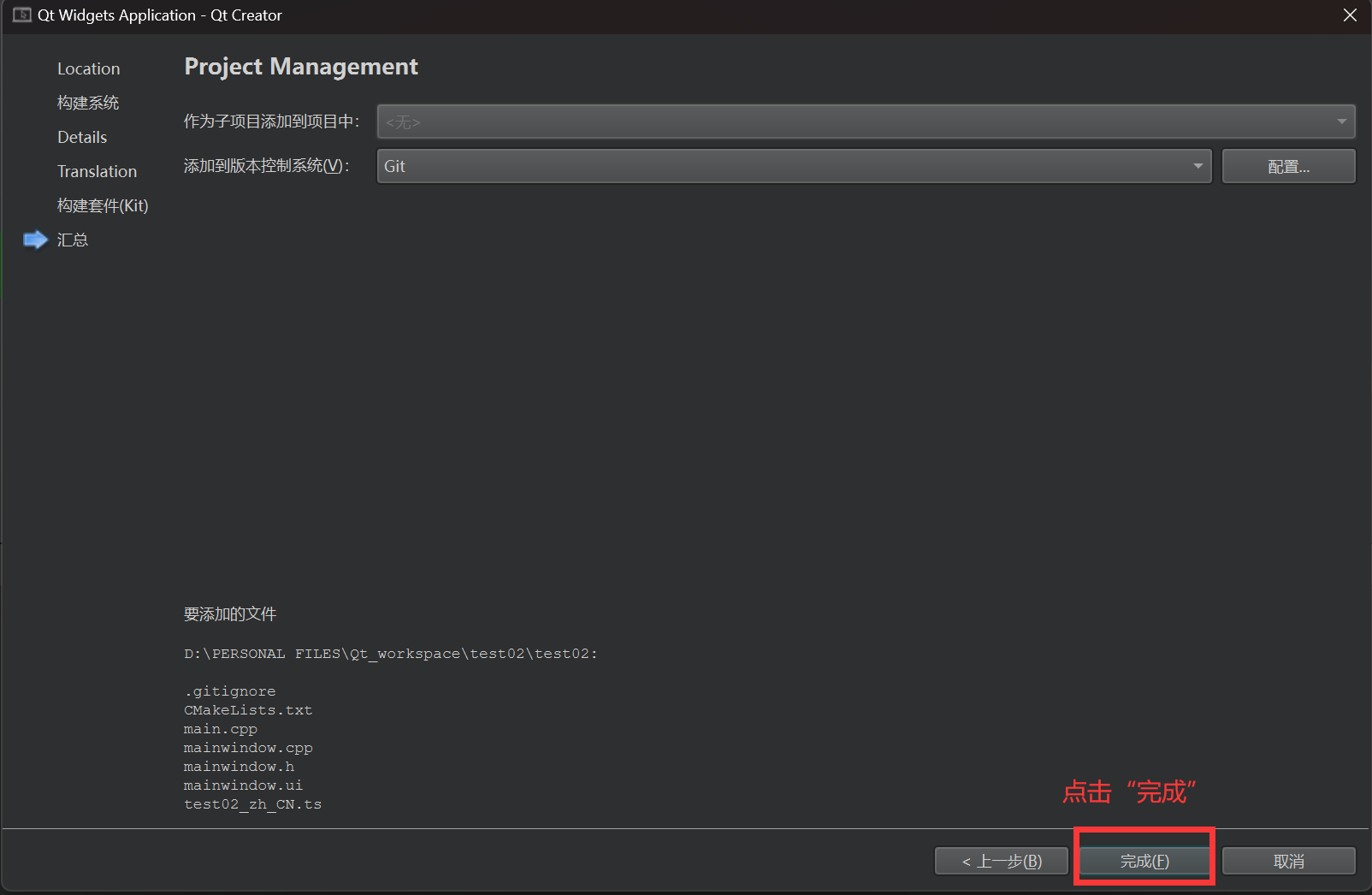Select the 构建套件(Kit) step
Viewport: 1372px width, 895px height.
103,205
